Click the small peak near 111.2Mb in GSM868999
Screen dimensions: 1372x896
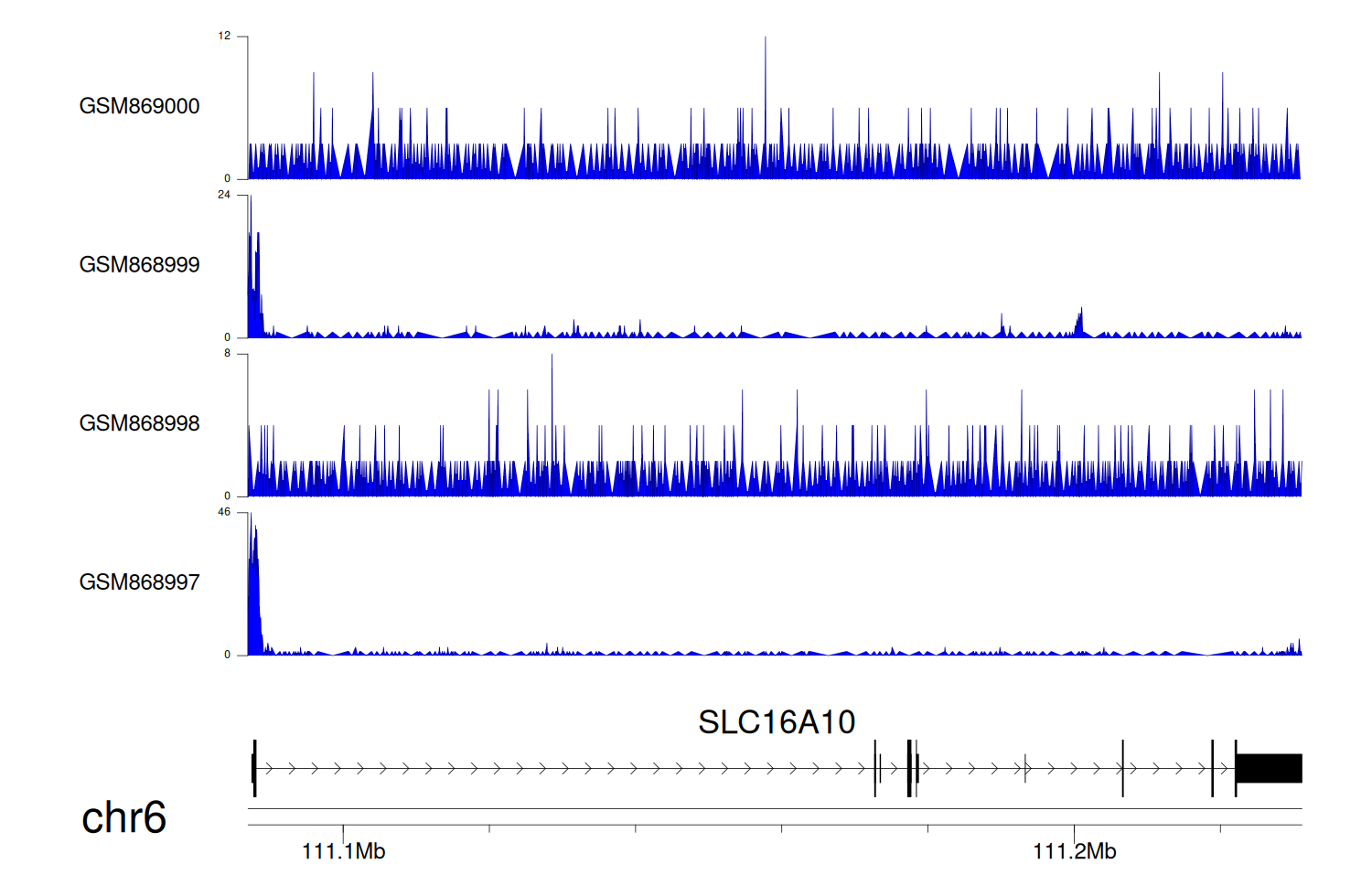point(1079,324)
